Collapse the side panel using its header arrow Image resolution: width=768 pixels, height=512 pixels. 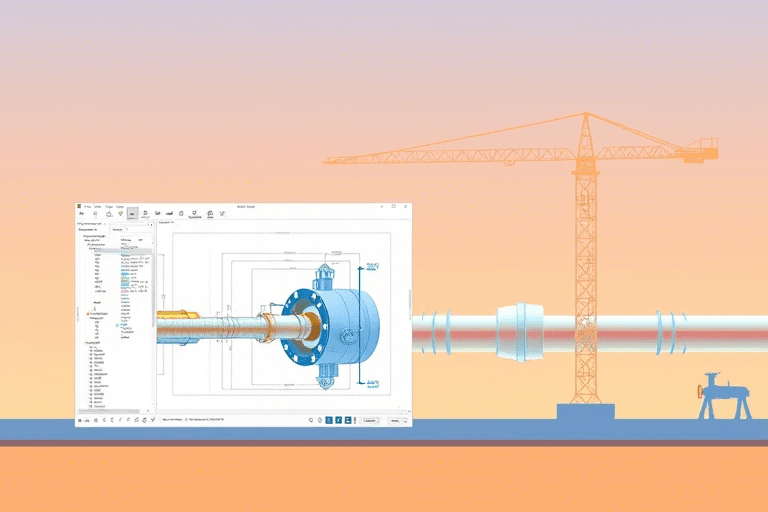(152, 224)
